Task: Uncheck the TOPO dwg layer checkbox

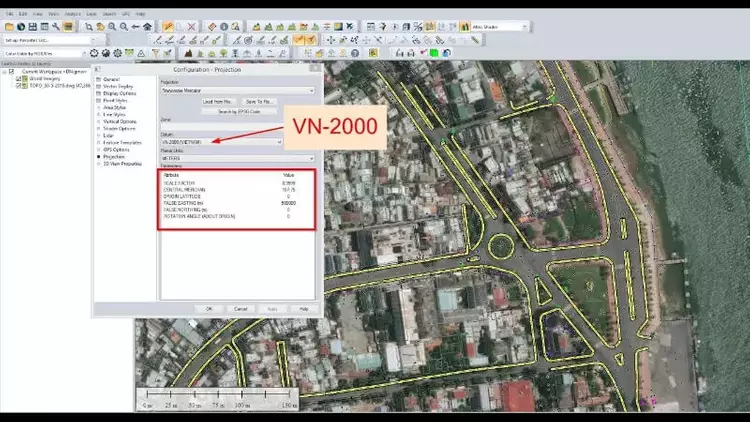Action: click(x=17, y=86)
